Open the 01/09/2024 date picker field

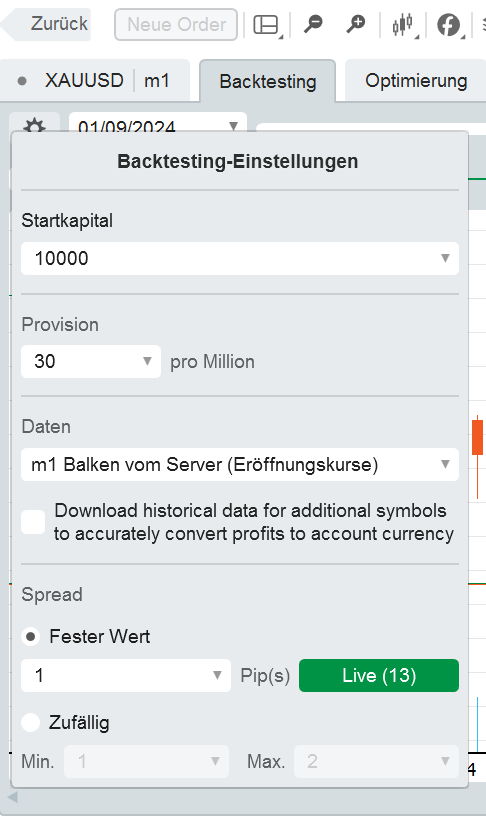coord(158,125)
